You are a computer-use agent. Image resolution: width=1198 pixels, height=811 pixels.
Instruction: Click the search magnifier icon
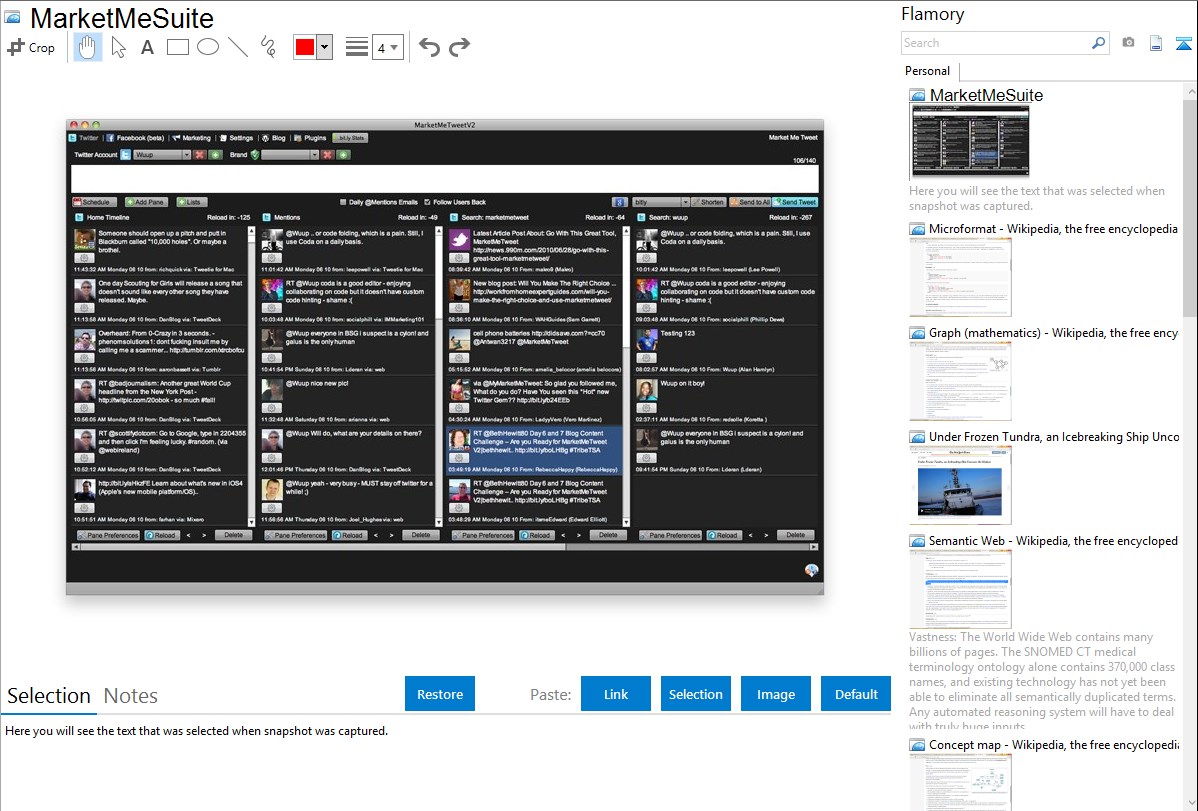(1098, 43)
